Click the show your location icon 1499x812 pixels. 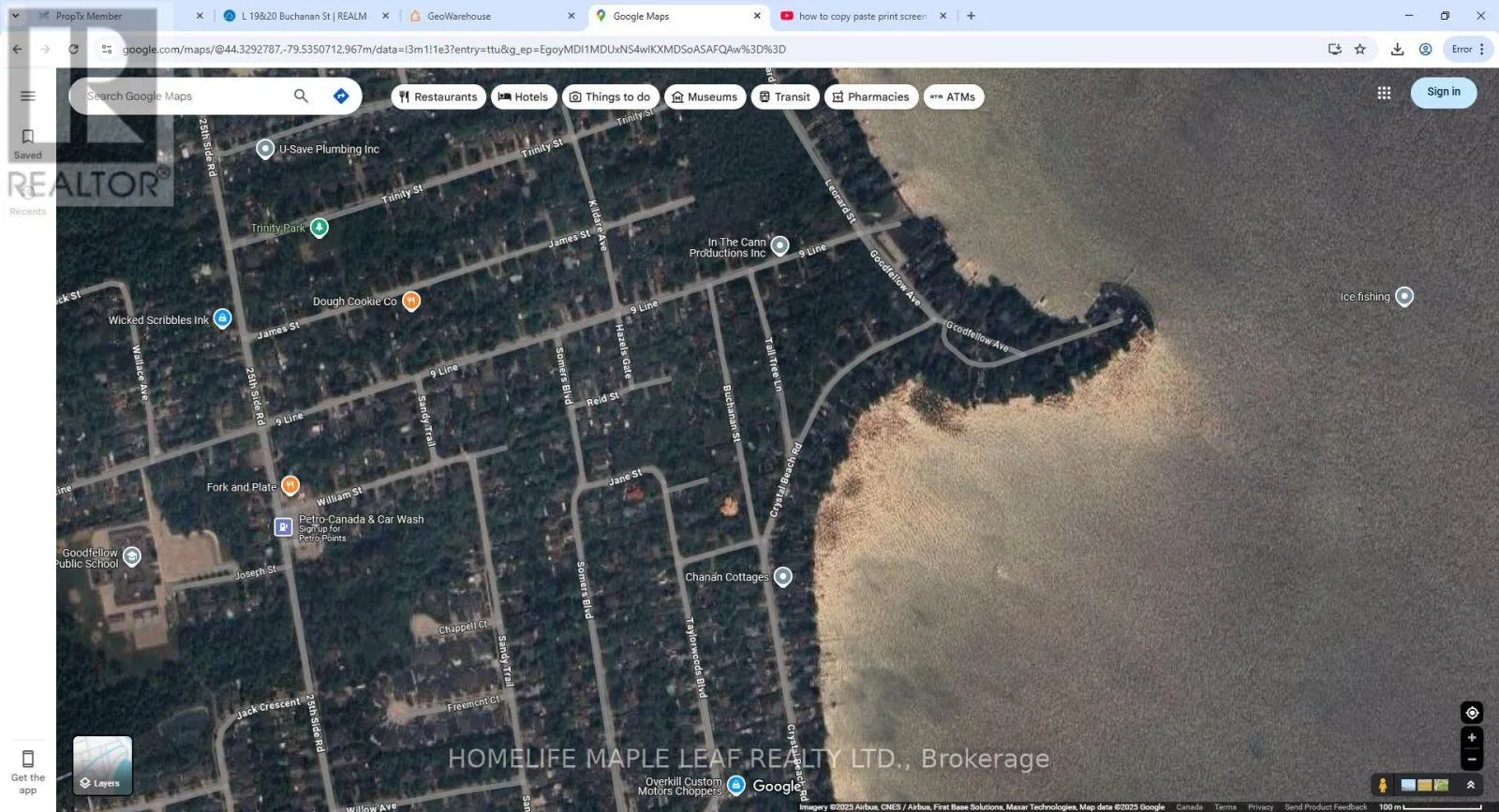coord(1471,713)
